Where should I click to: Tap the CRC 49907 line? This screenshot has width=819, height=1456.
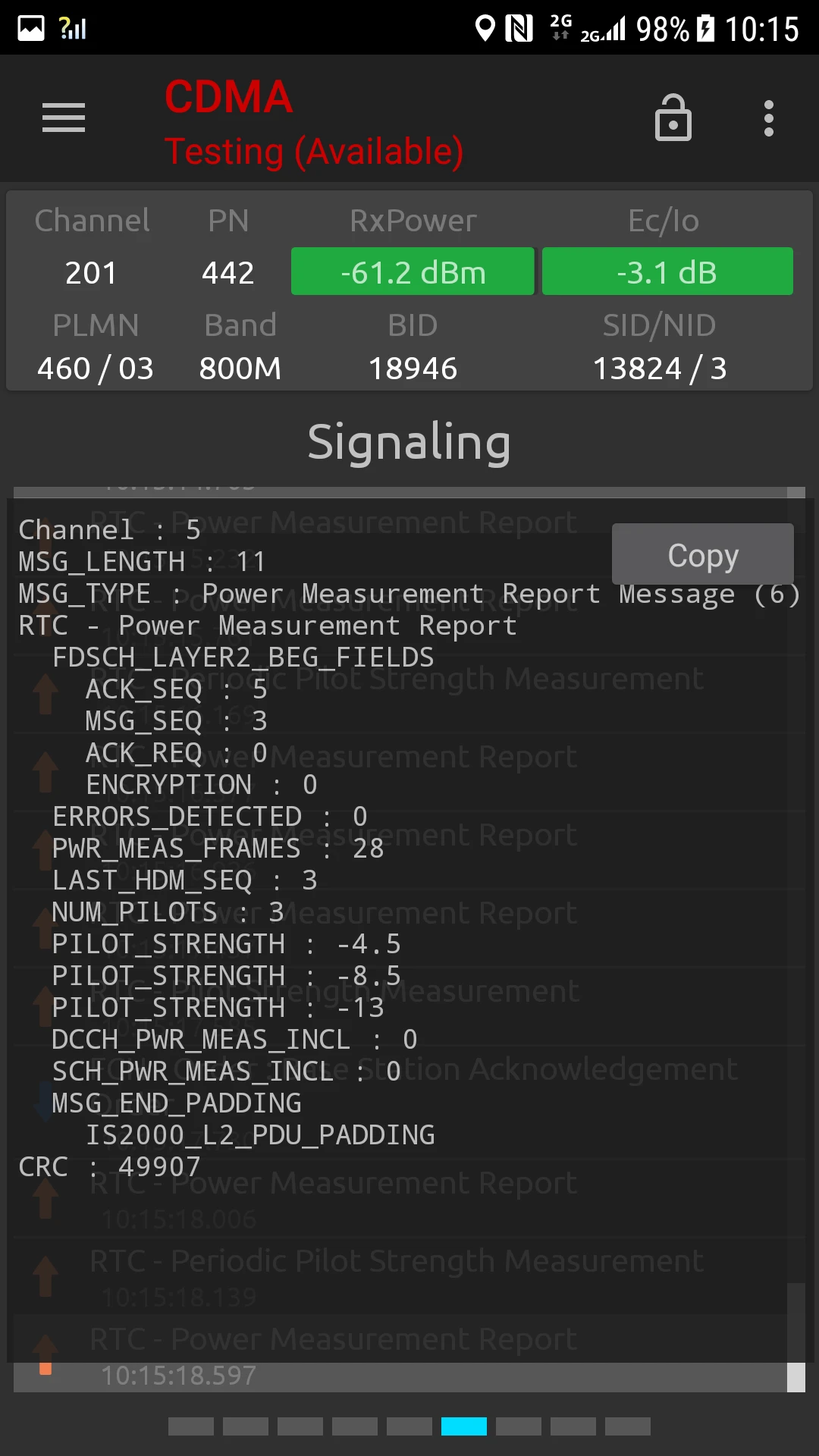pyautogui.click(x=110, y=1167)
